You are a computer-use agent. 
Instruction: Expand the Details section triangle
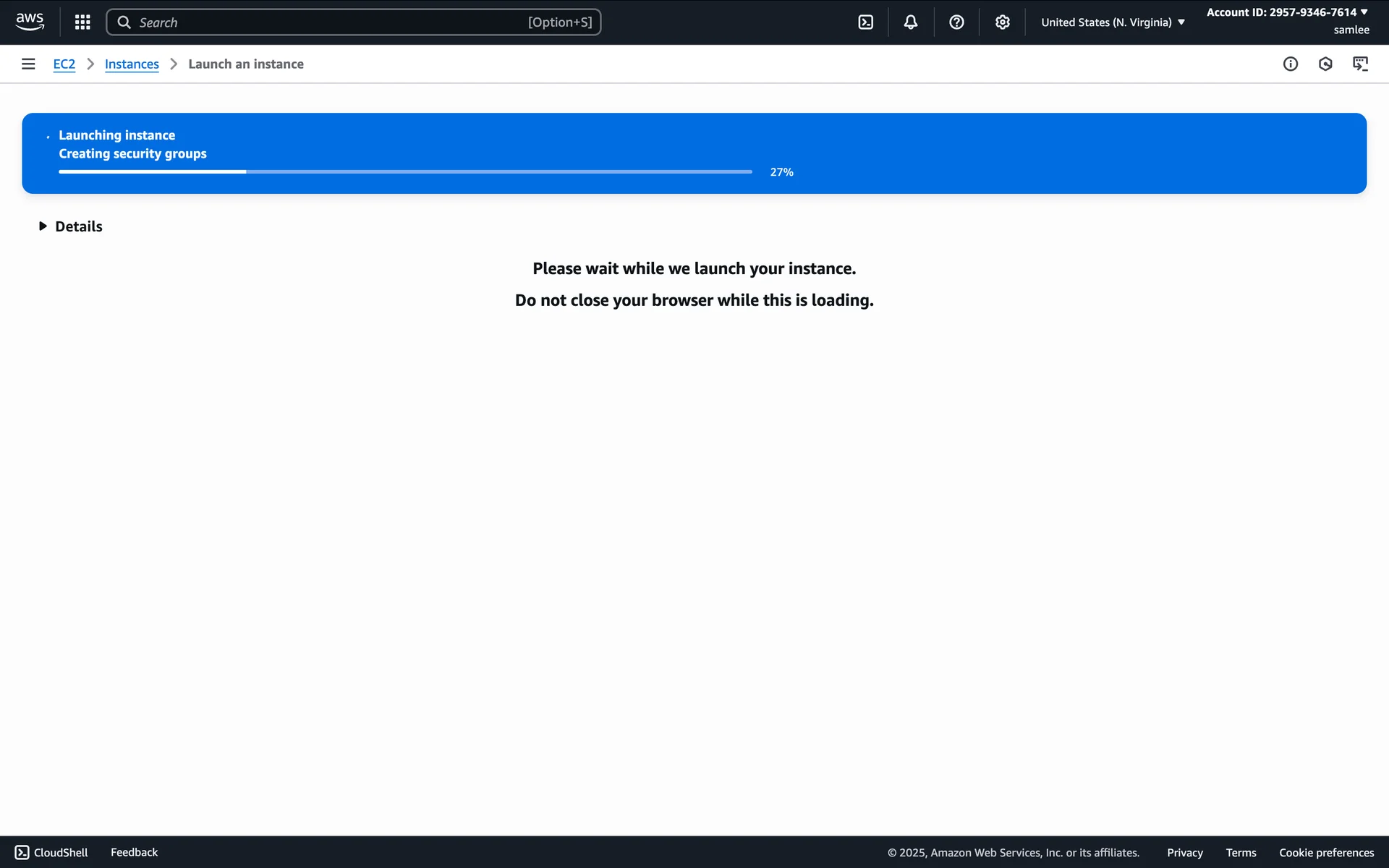point(43,226)
